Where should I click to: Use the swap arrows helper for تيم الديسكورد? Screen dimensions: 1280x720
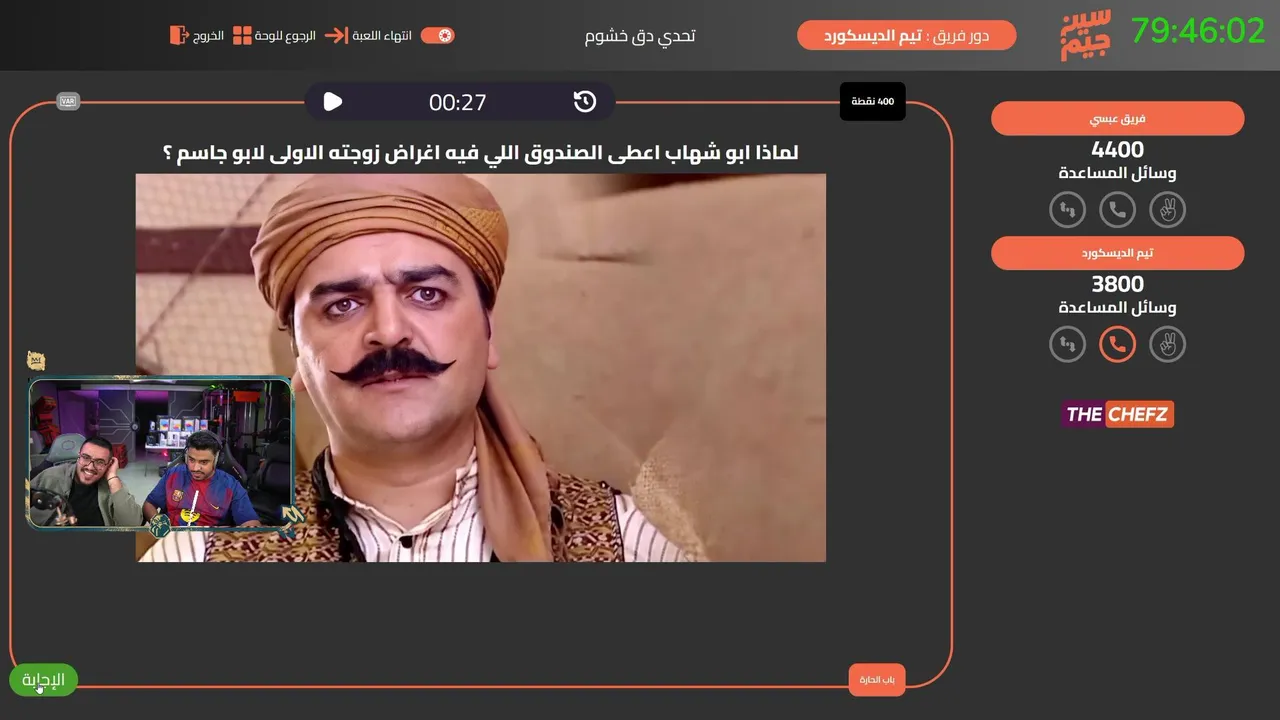1068,344
